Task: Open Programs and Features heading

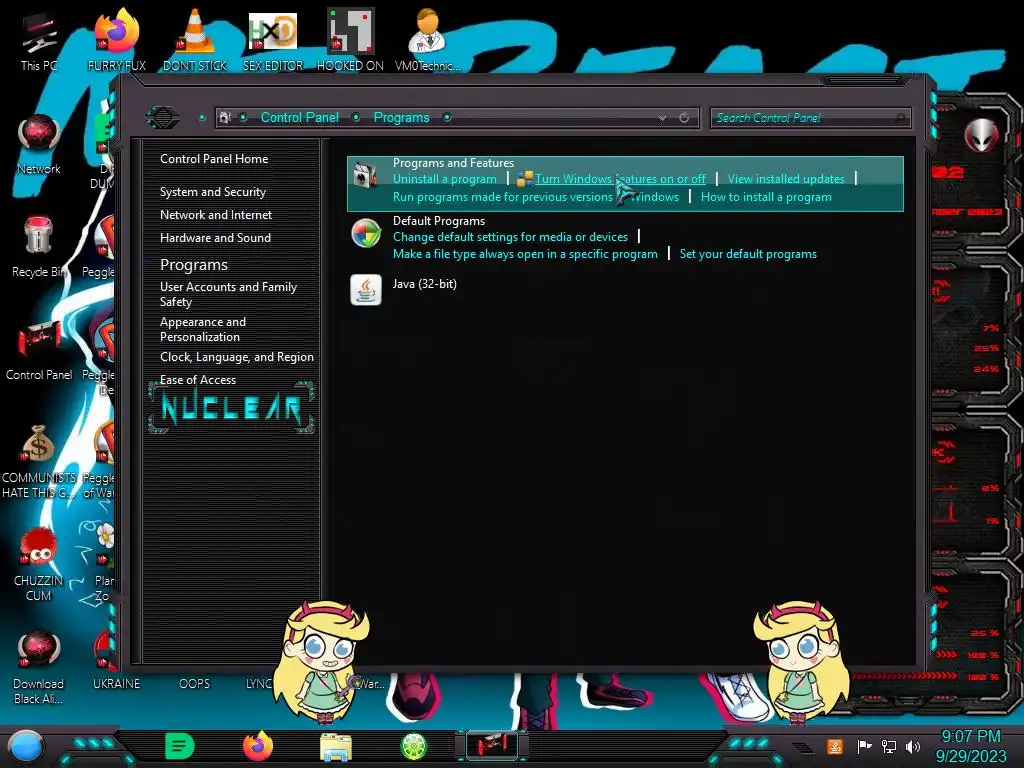Action: [453, 163]
